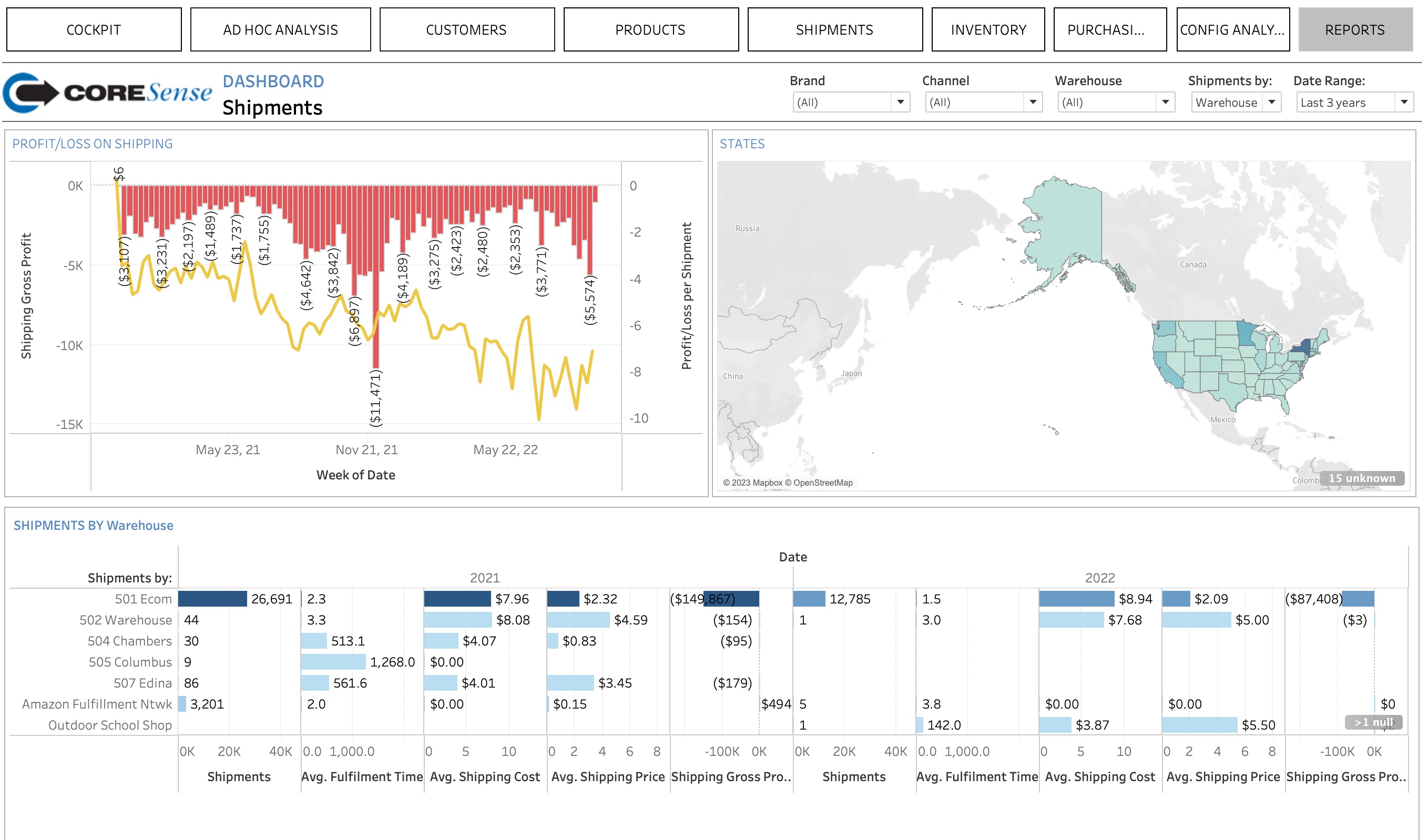Click the CoreSense logo
The image size is (1428, 840).
[108, 93]
